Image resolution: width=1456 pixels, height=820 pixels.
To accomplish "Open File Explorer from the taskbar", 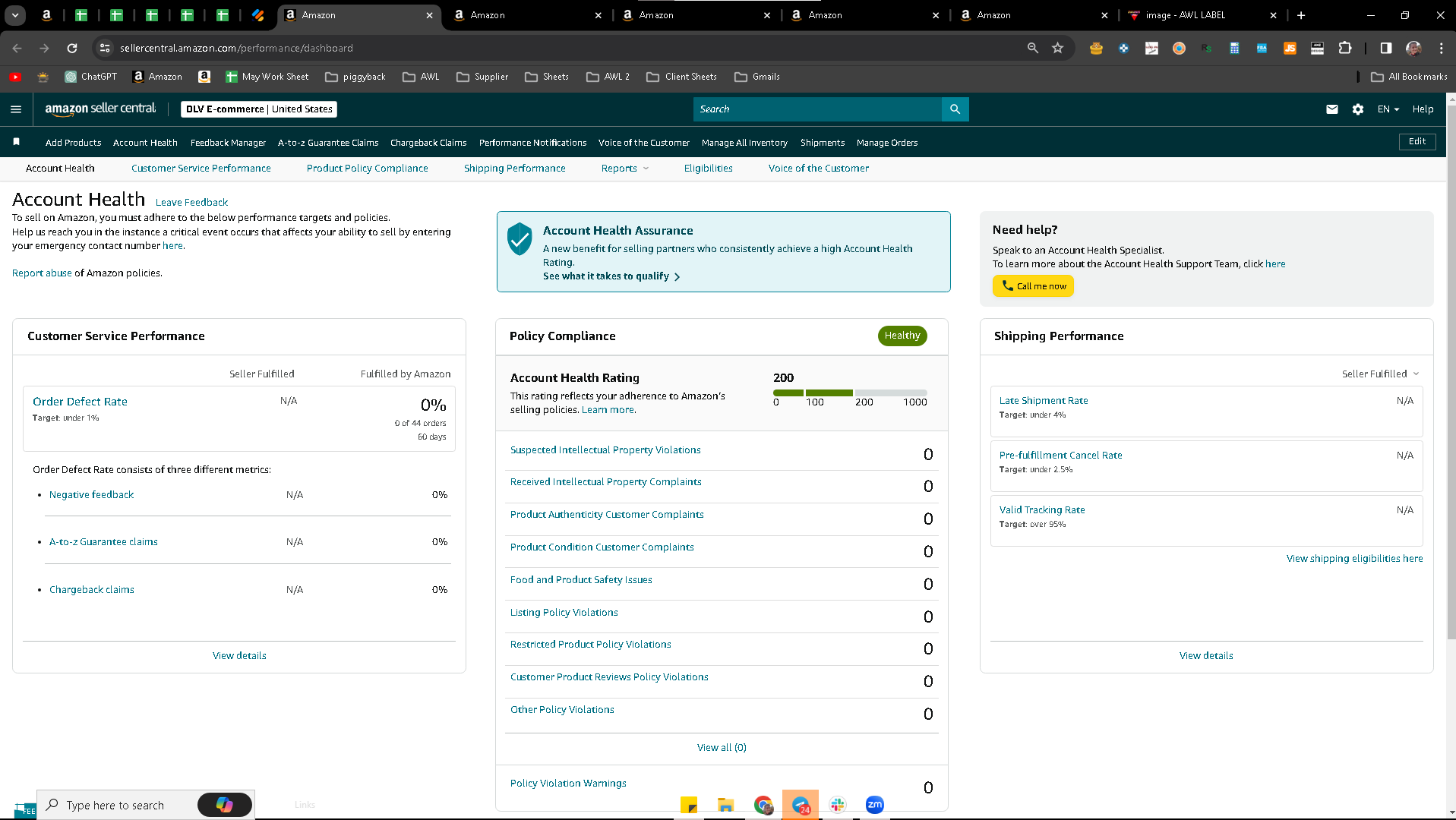I will [726, 805].
